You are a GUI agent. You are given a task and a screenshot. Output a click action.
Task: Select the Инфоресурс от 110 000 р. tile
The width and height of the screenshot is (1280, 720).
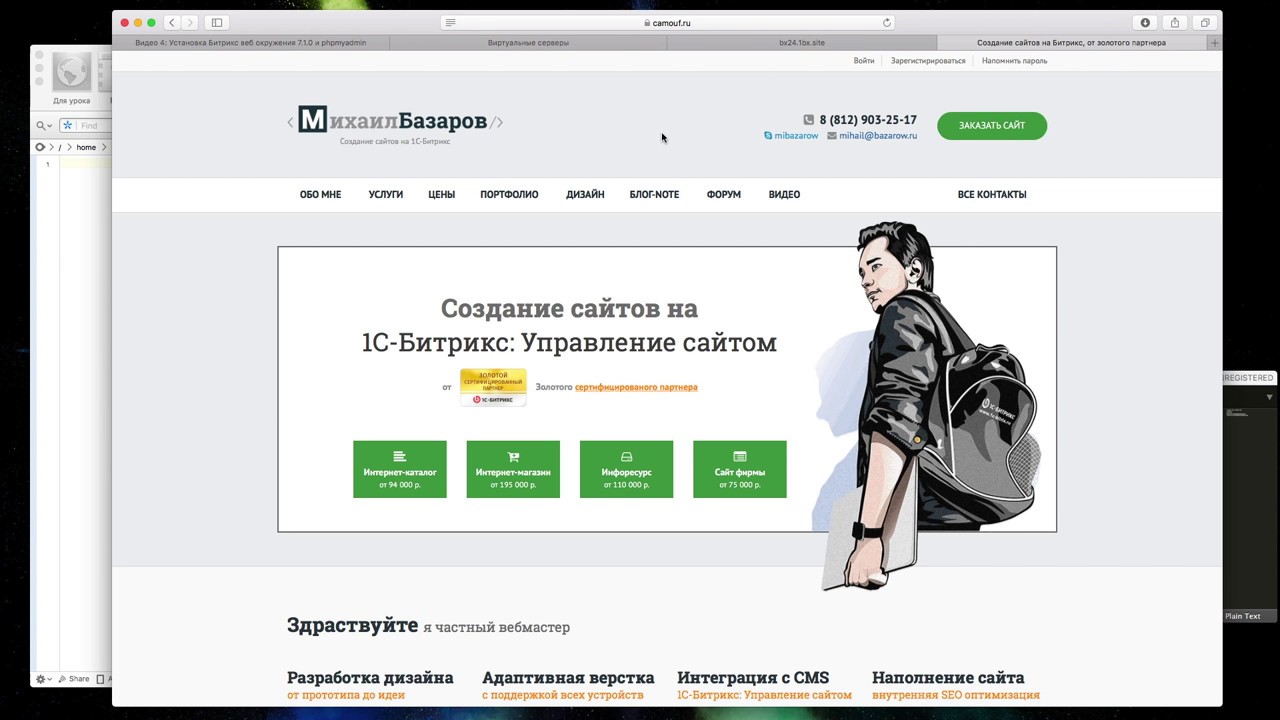(x=626, y=469)
